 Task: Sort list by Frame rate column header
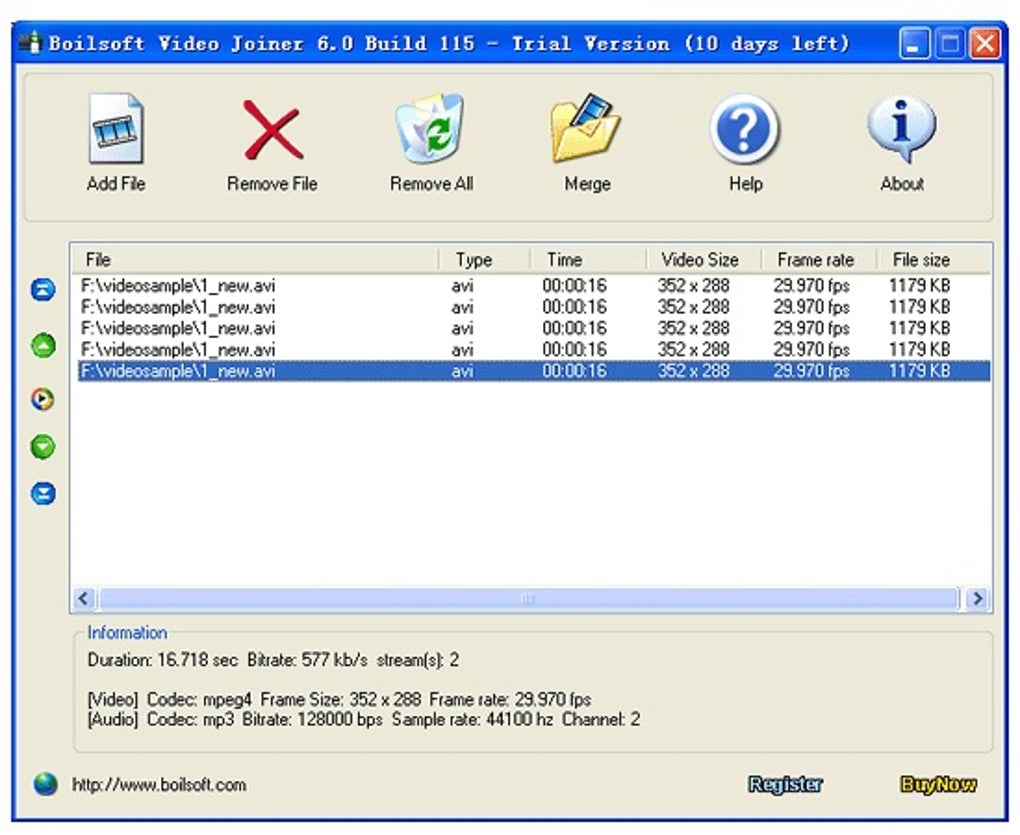point(818,259)
